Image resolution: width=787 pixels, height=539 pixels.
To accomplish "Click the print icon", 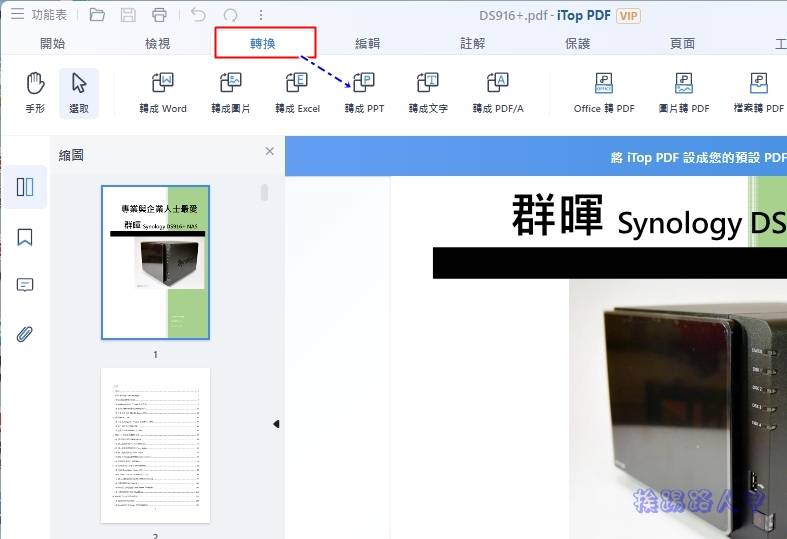I will pyautogui.click(x=159, y=15).
